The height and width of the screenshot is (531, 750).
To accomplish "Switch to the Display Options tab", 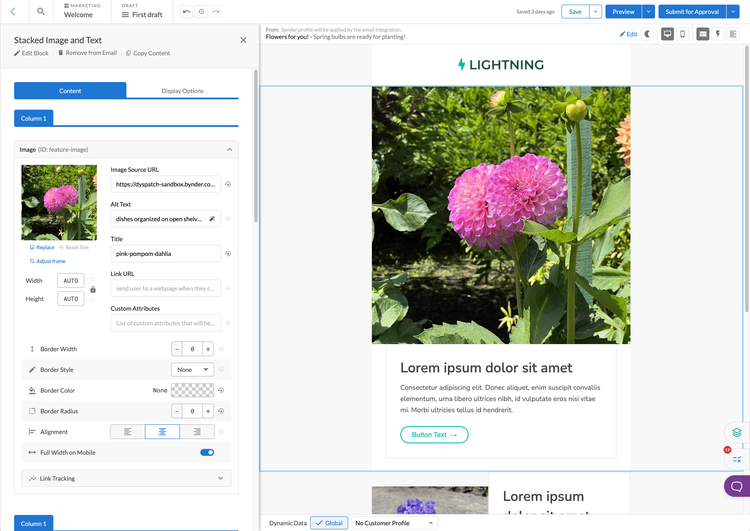I will [x=182, y=91].
